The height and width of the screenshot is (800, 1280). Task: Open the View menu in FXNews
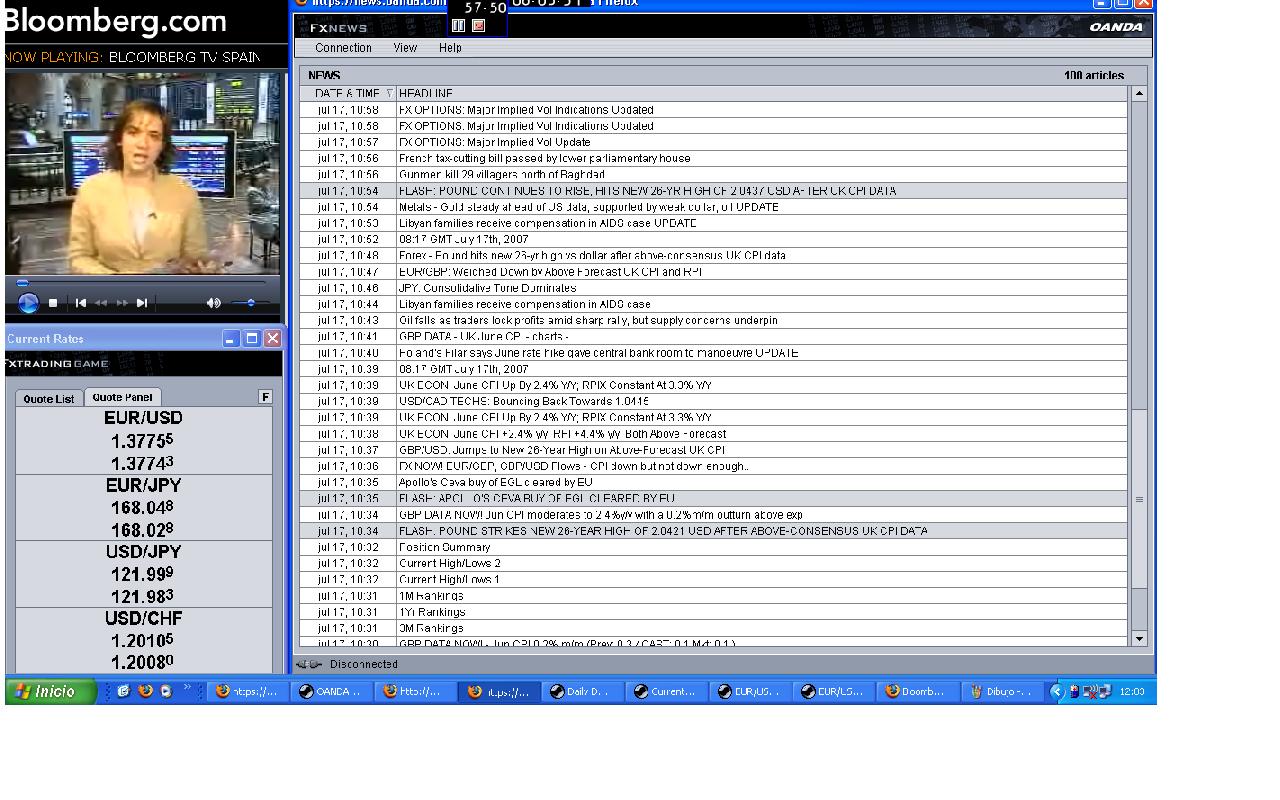coord(405,48)
